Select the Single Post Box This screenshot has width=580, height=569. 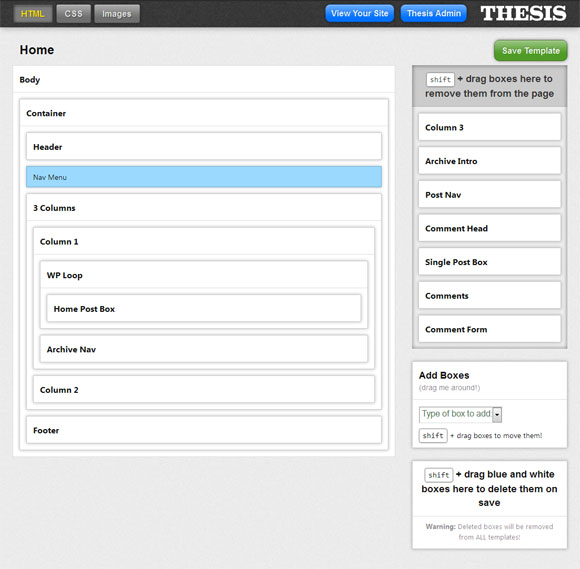489,262
